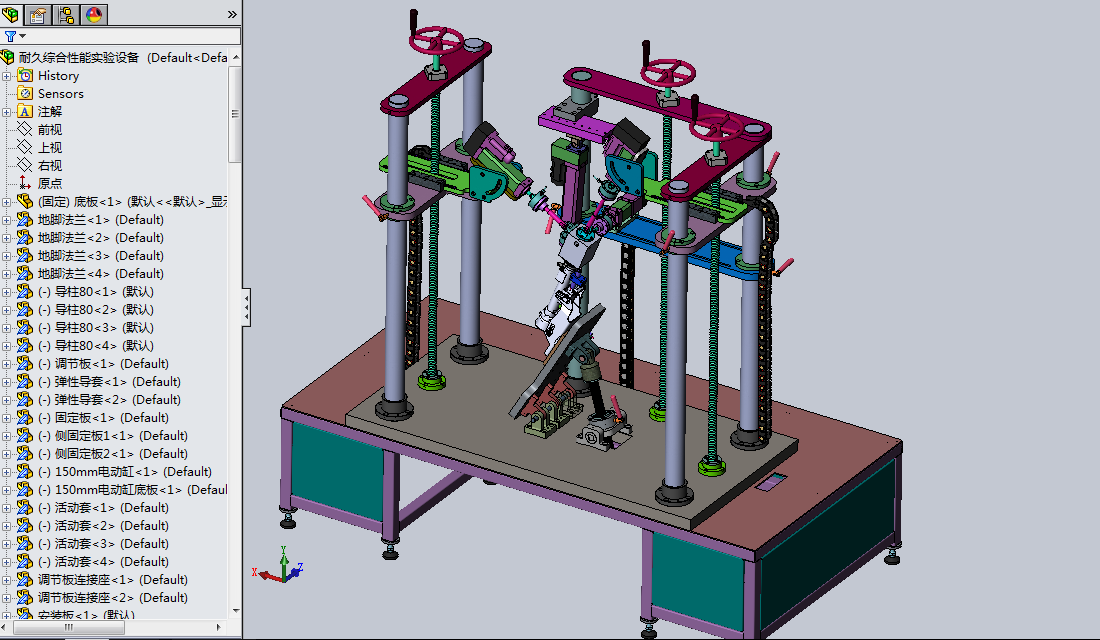Image resolution: width=1100 pixels, height=640 pixels.
Task: Select the 上视 plane icon
Action: pos(25,147)
